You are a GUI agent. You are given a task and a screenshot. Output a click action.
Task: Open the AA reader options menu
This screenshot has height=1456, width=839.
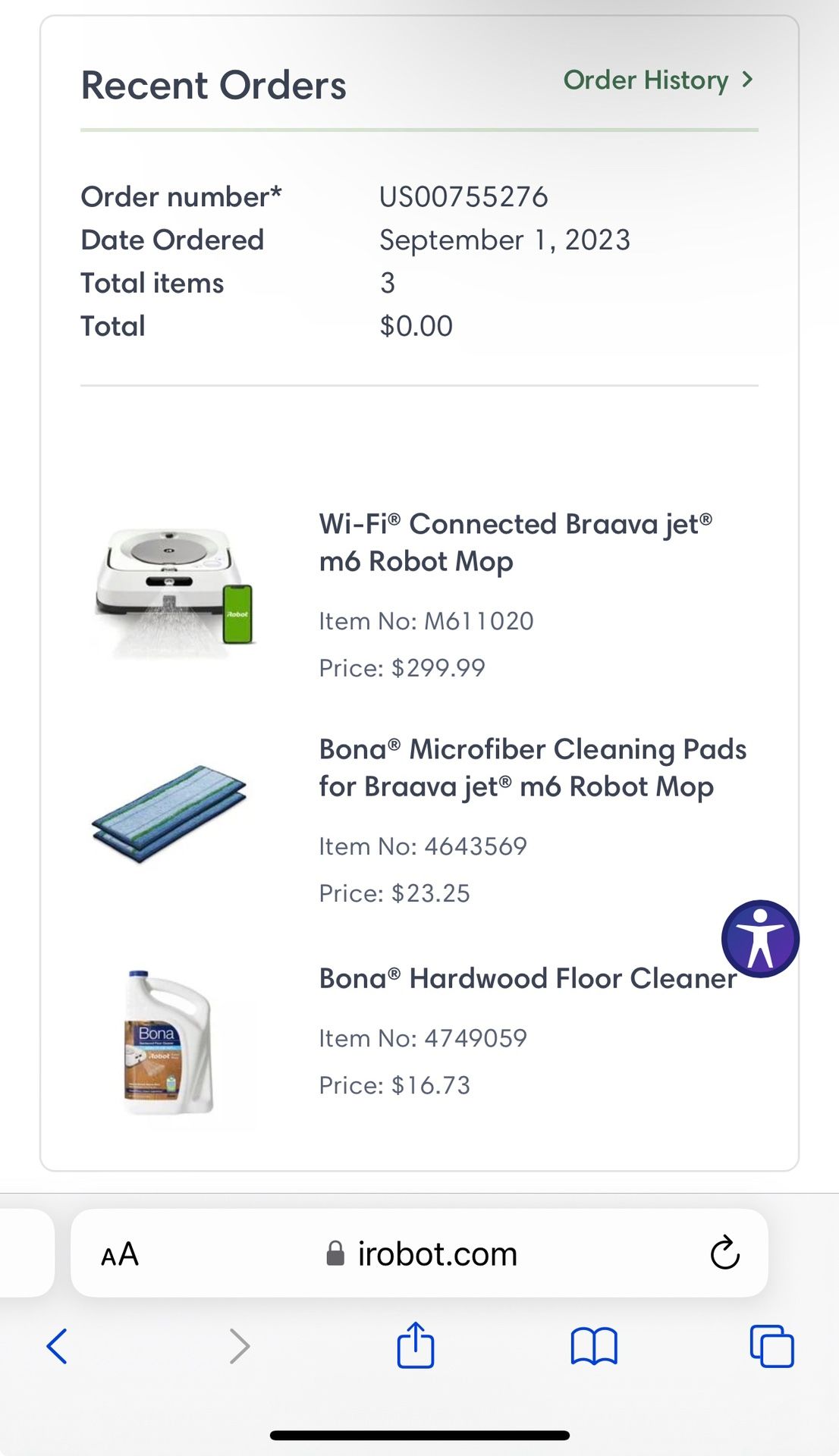(x=120, y=1254)
